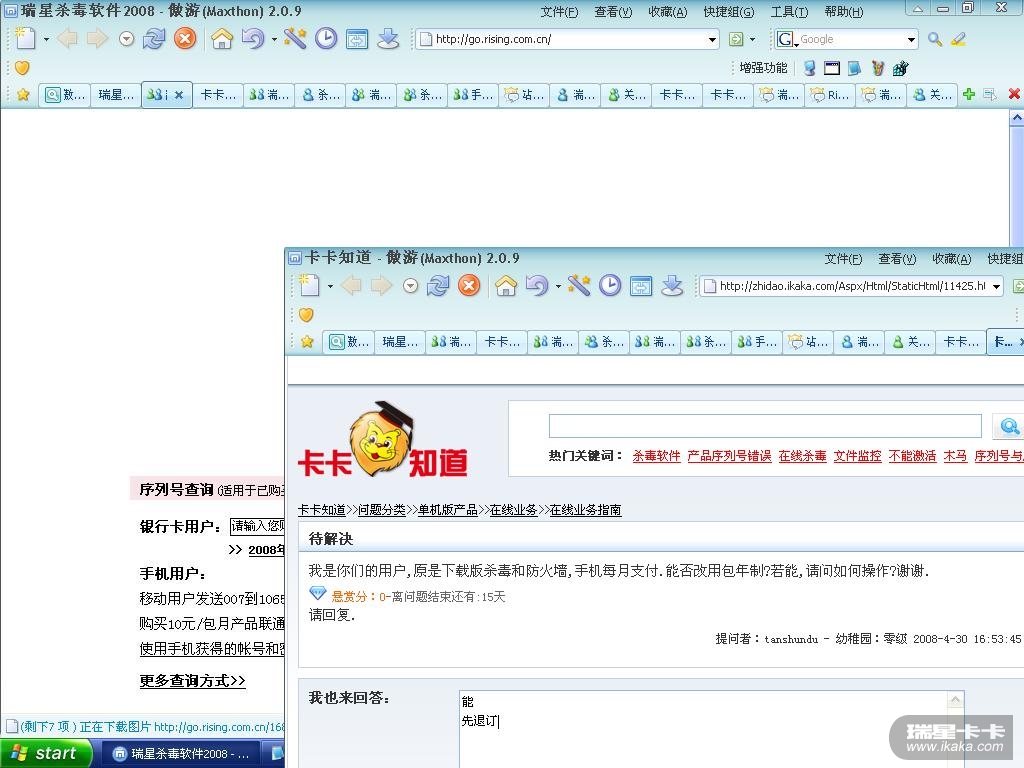Screen dimensions: 1024x768
Task: Click the Stop icon in the 卡卡知道 window
Action: tap(469, 285)
